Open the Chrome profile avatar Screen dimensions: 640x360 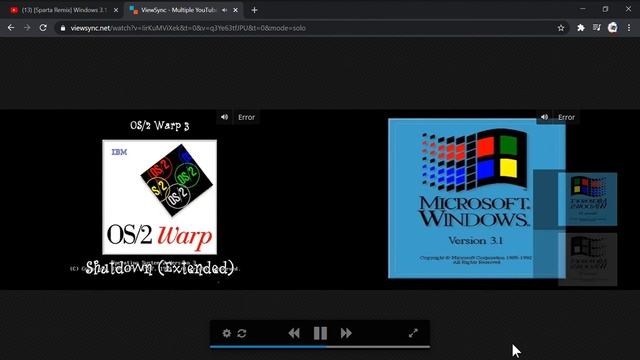[613, 28]
